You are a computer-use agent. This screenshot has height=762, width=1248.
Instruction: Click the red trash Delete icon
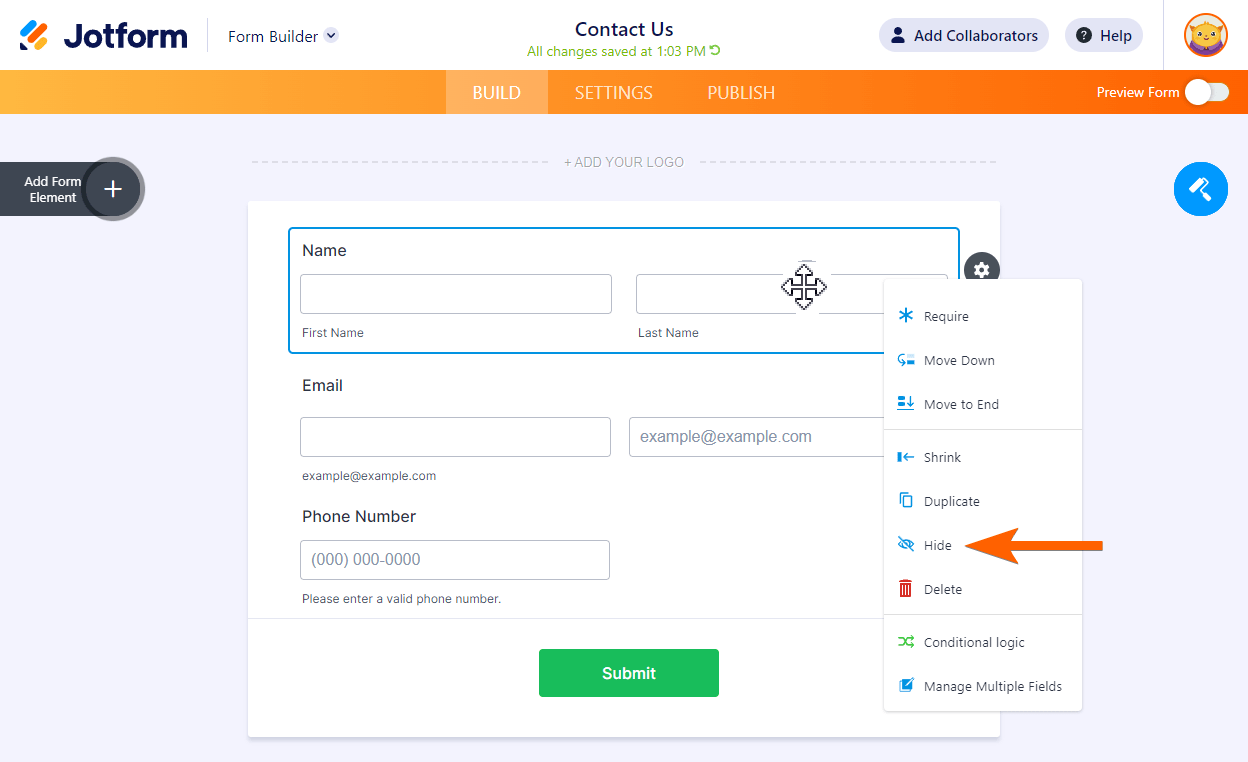[906, 589]
